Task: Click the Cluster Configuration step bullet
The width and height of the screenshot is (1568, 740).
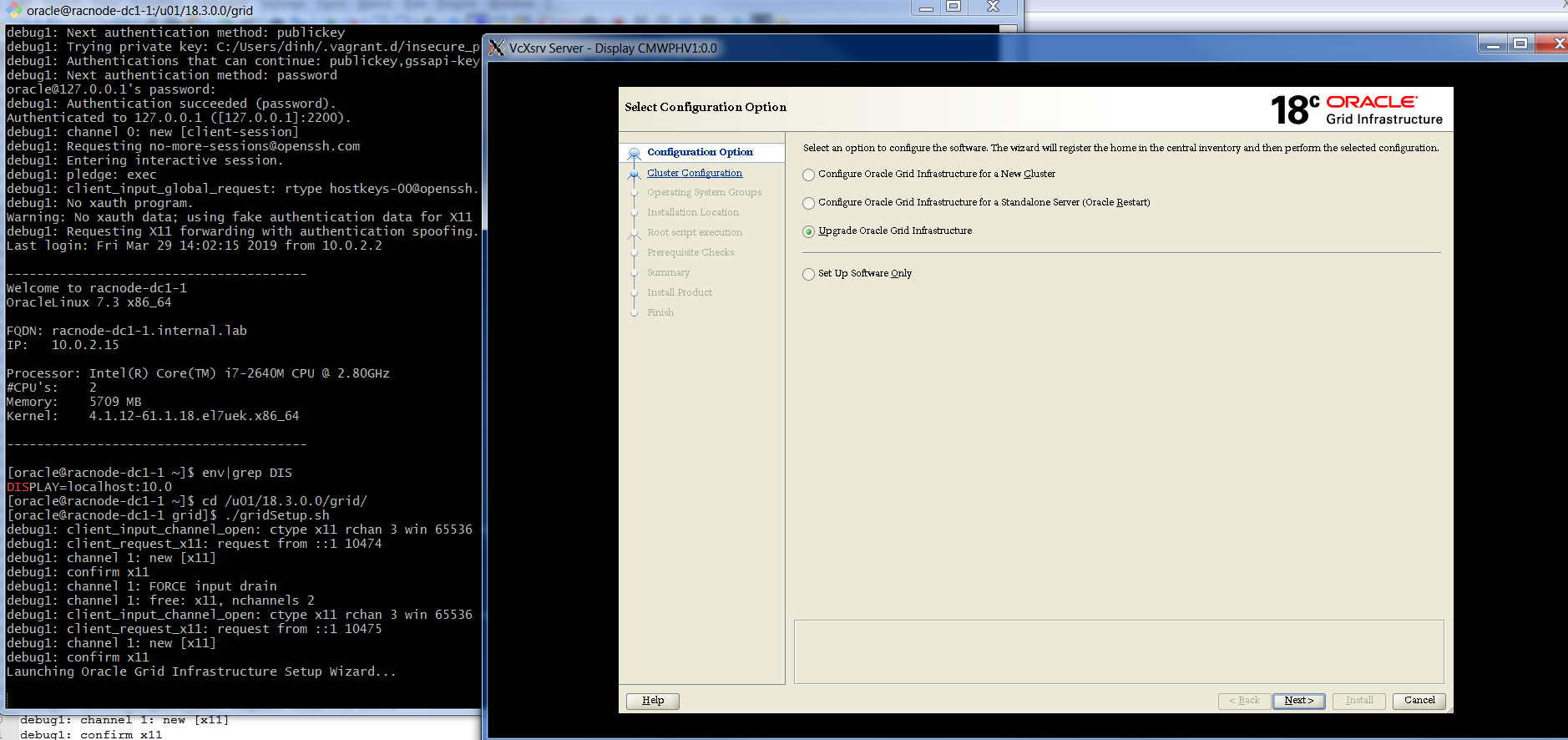Action: tap(634, 174)
